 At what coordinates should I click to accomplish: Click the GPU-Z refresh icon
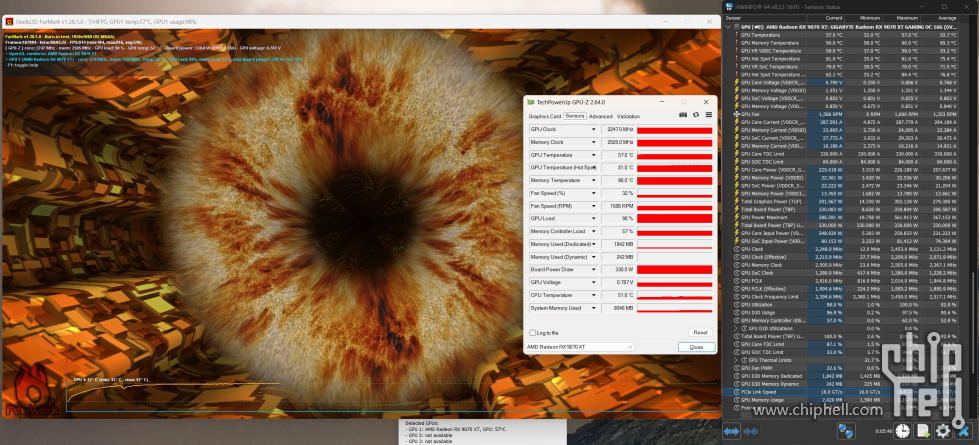696,115
